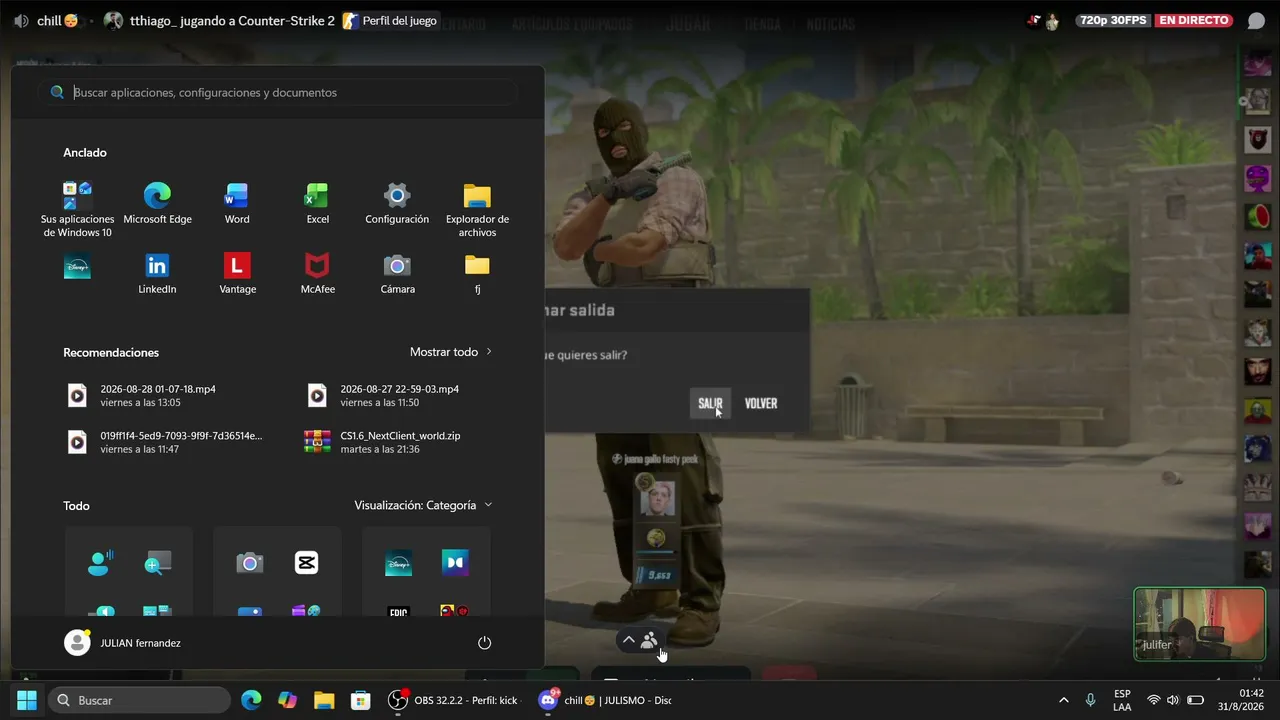1280x720 pixels.
Task: Open the stream chat bubble icon
Action: [x=1256, y=21]
